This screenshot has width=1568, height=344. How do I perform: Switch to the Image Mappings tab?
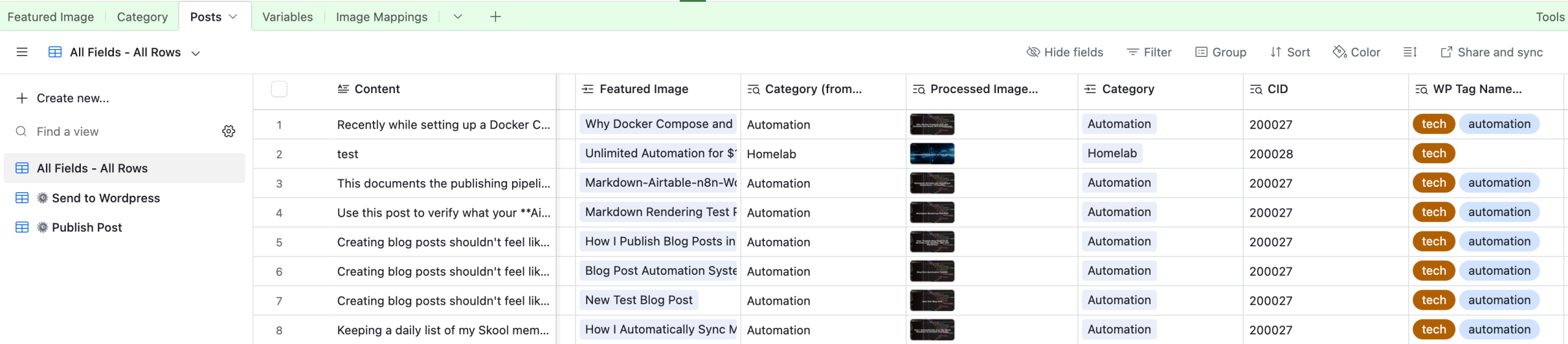pyautogui.click(x=382, y=17)
